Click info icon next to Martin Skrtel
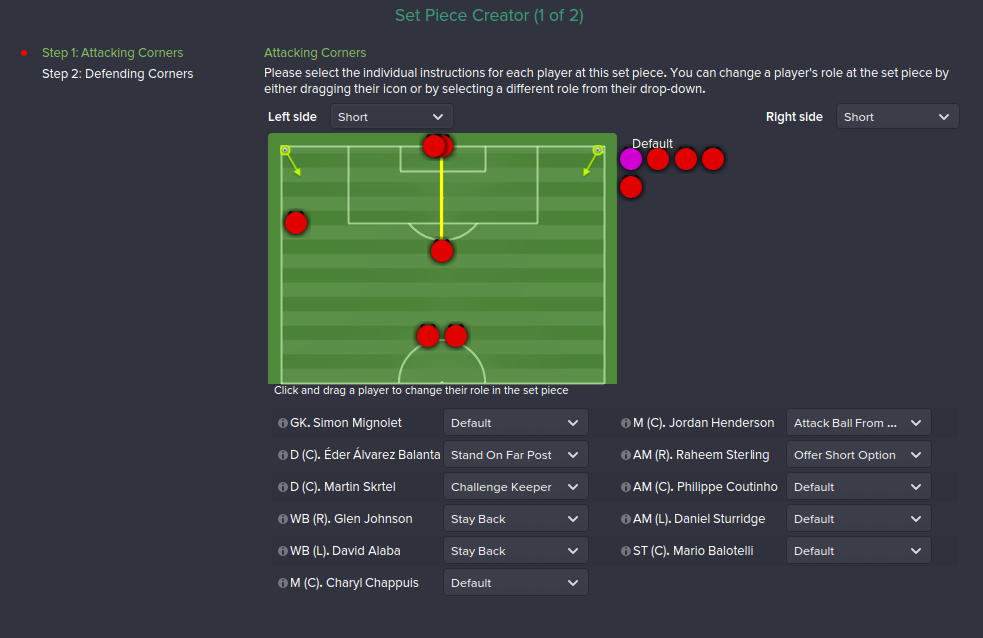The width and height of the screenshot is (983, 638). tap(283, 487)
